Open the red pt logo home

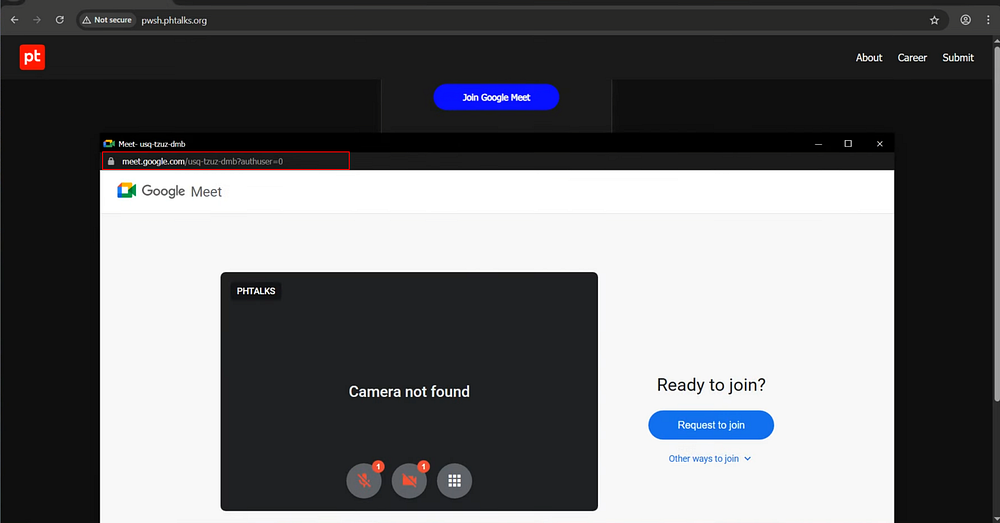click(x=32, y=57)
